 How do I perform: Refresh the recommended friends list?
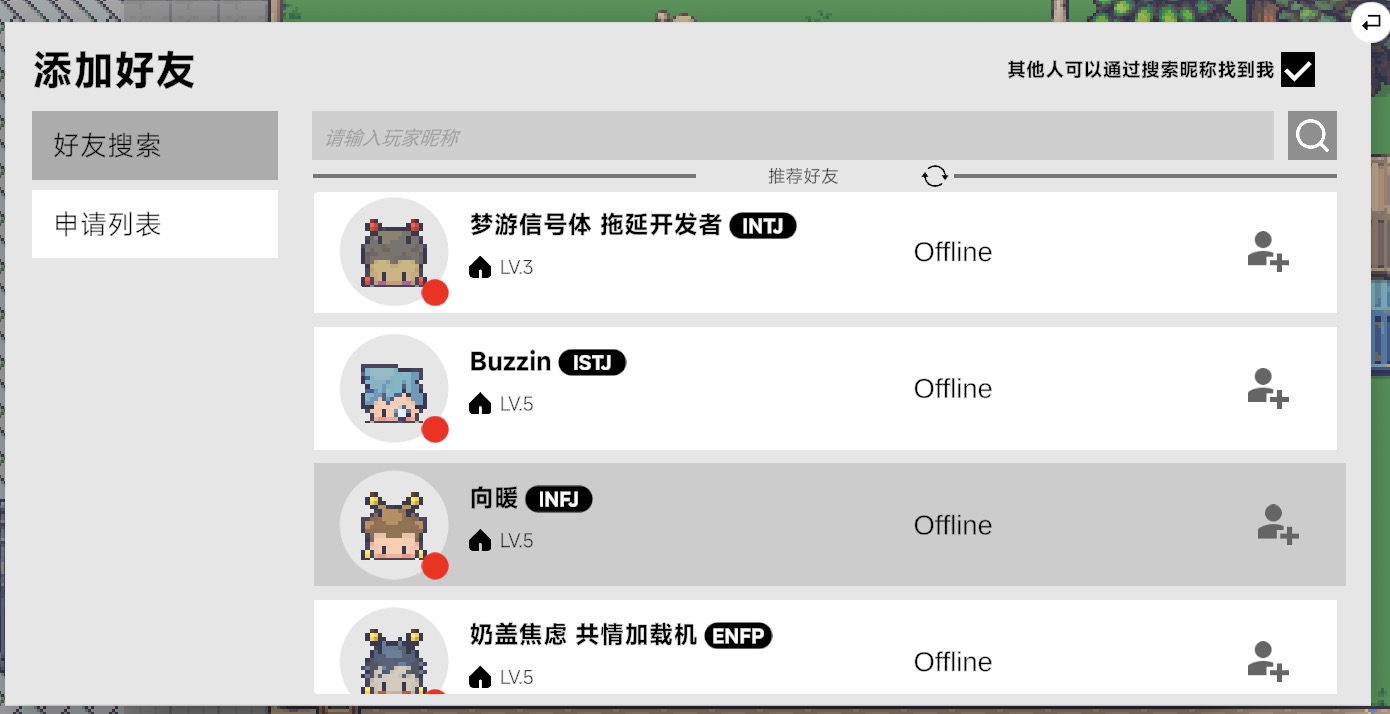935,176
